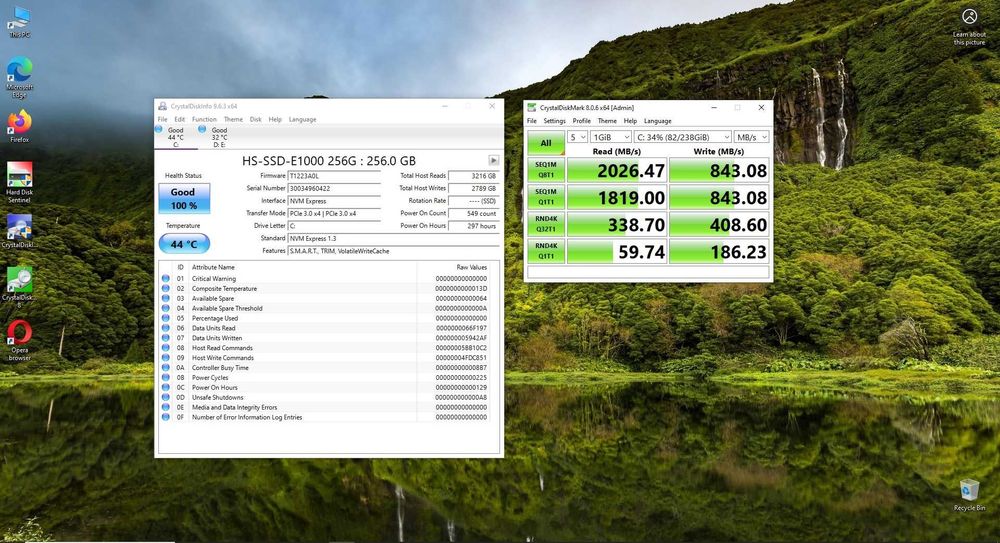Select Data Units Written attribute row
The image size is (1000, 543).
point(325,338)
